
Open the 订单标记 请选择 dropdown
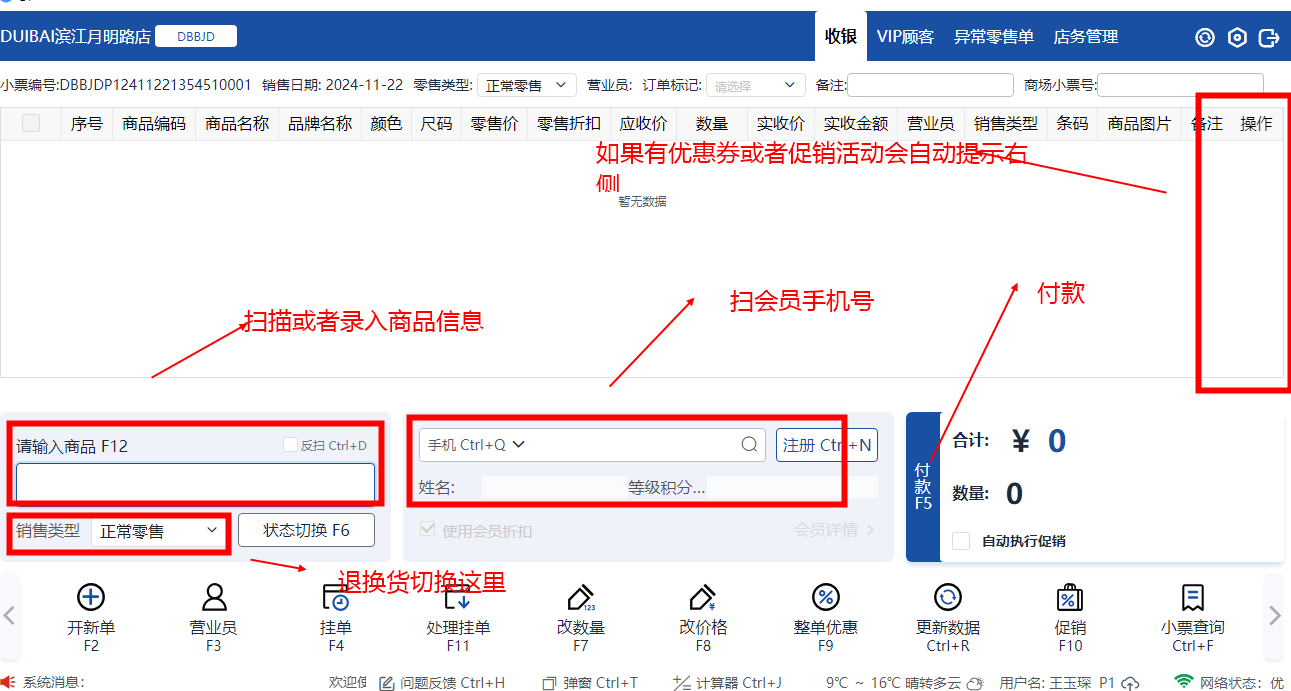pyautogui.click(x=755, y=86)
